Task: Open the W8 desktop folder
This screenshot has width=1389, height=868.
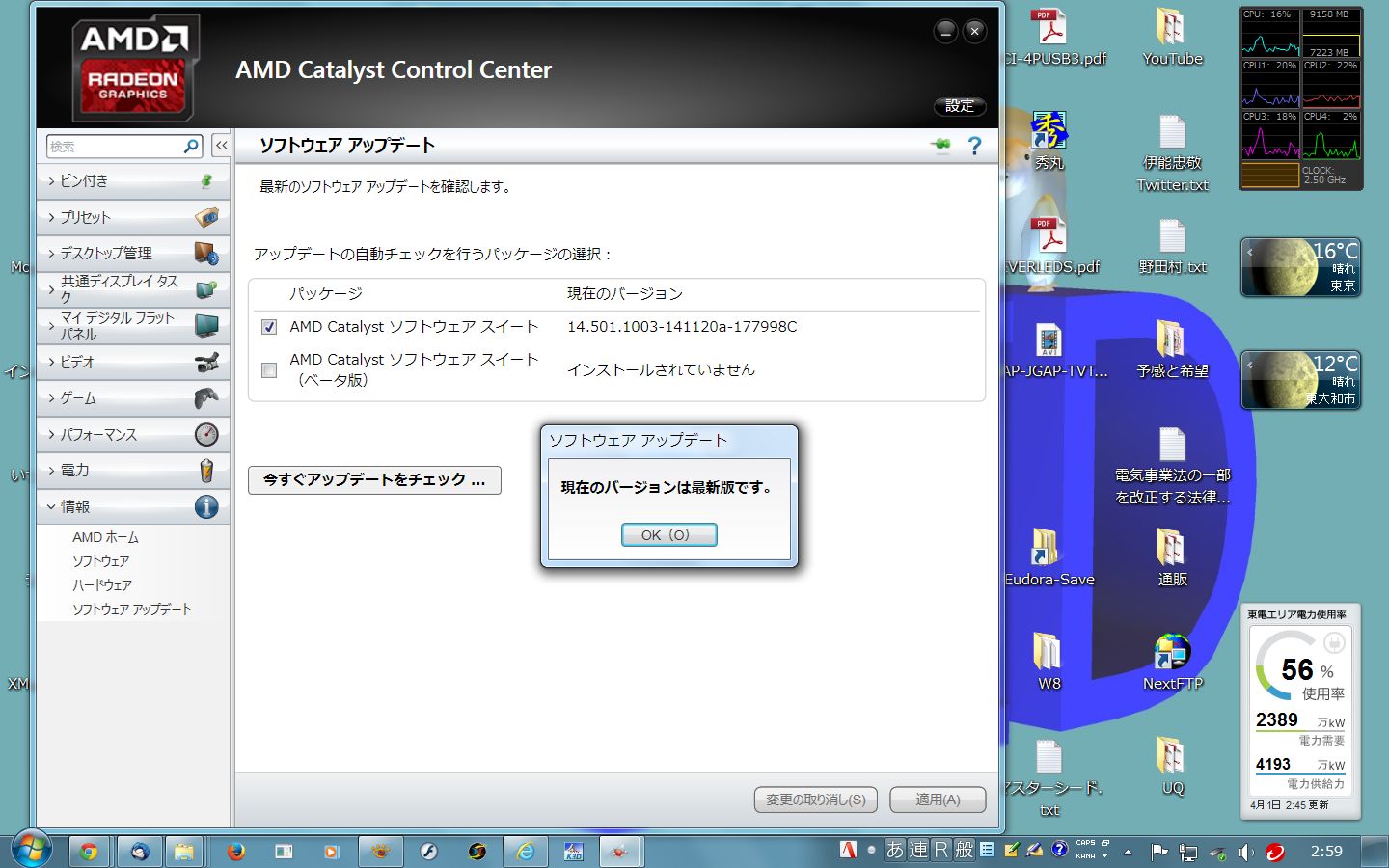Action: (1049, 662)
